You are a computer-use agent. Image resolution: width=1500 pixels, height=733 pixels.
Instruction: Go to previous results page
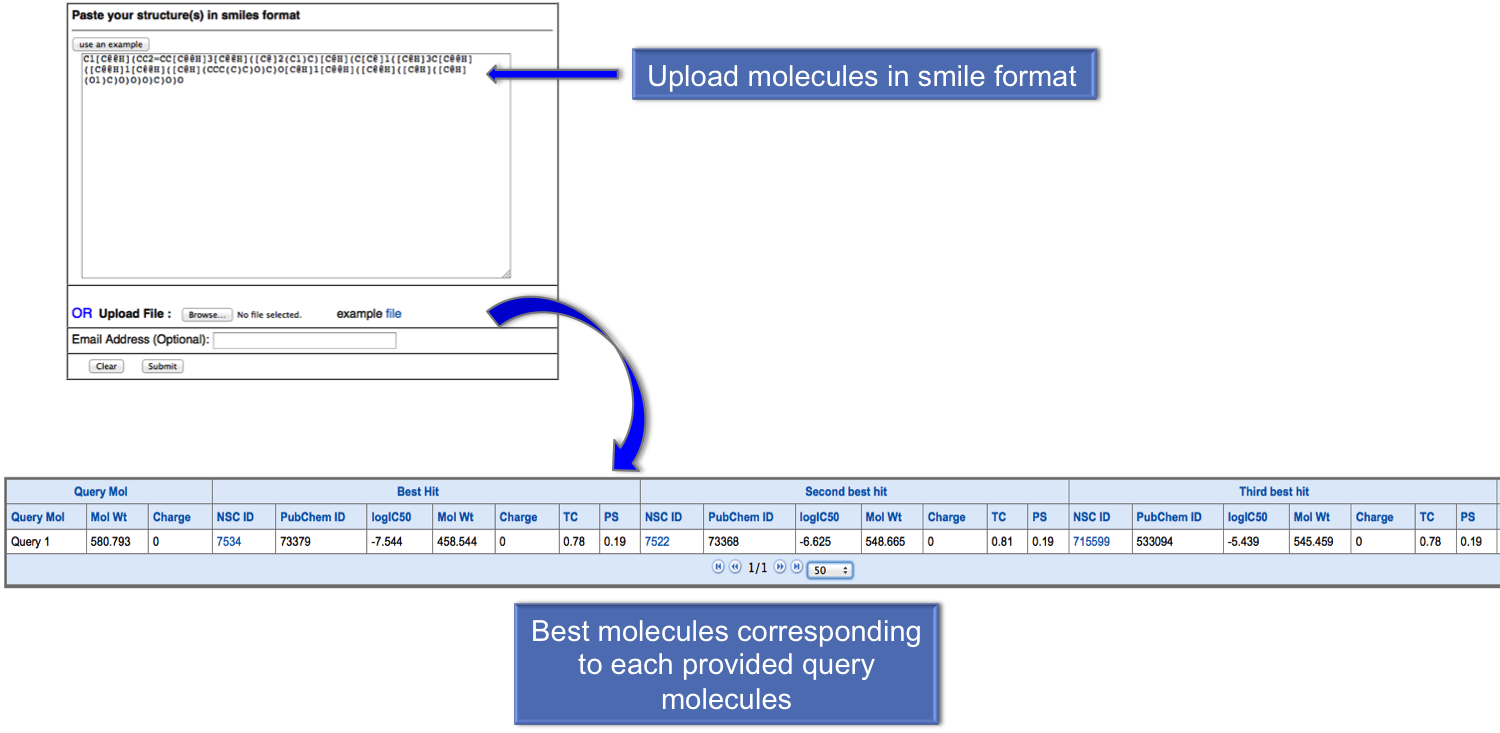click(x=735, y=567)
